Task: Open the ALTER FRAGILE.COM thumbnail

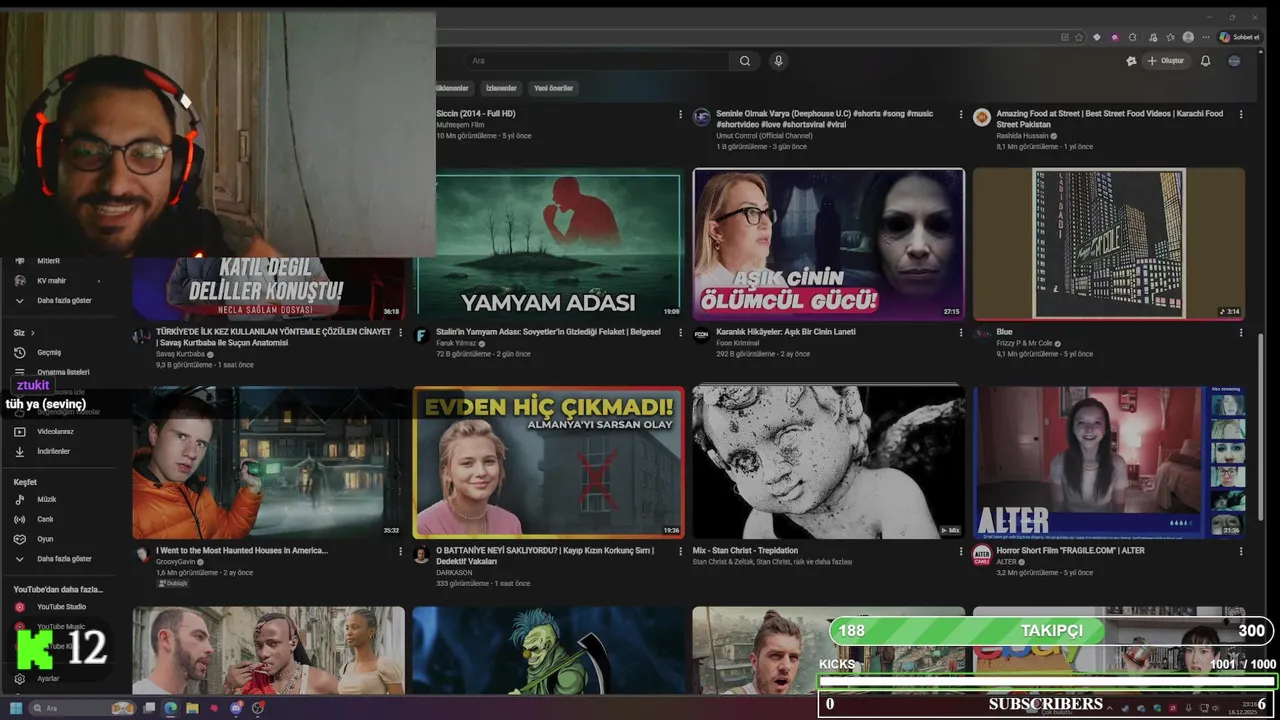Action: (x=1108, y=462)
